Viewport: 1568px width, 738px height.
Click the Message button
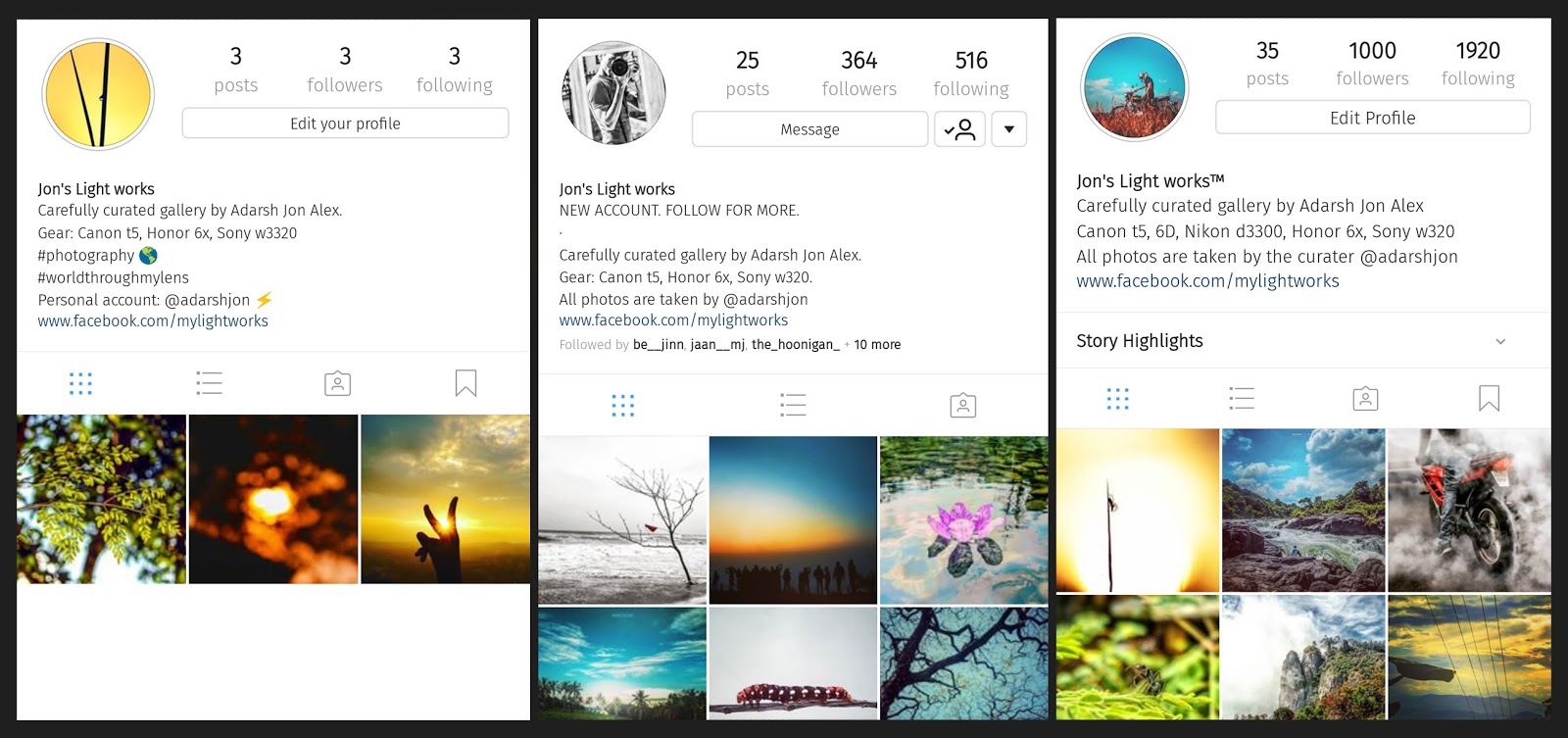[809, 129]
